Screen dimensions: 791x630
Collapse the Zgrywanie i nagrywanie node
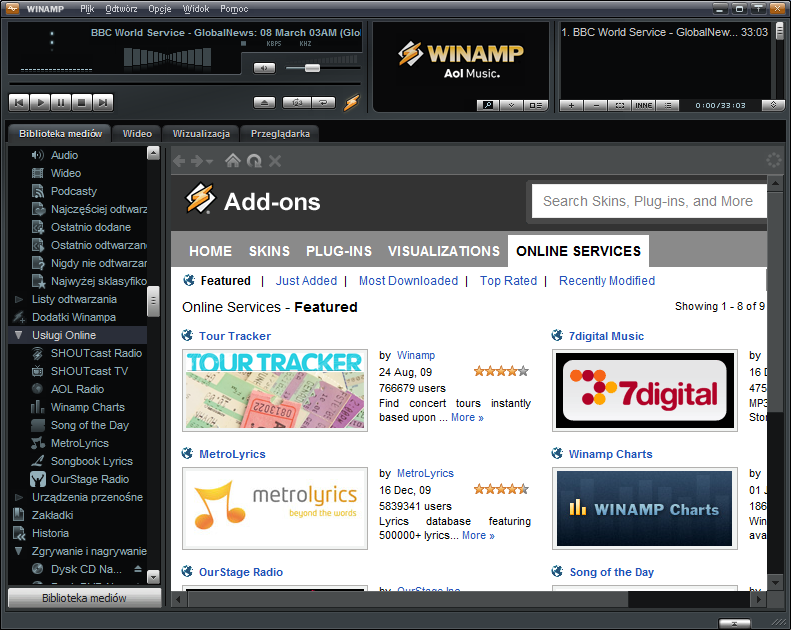[19, 551]
